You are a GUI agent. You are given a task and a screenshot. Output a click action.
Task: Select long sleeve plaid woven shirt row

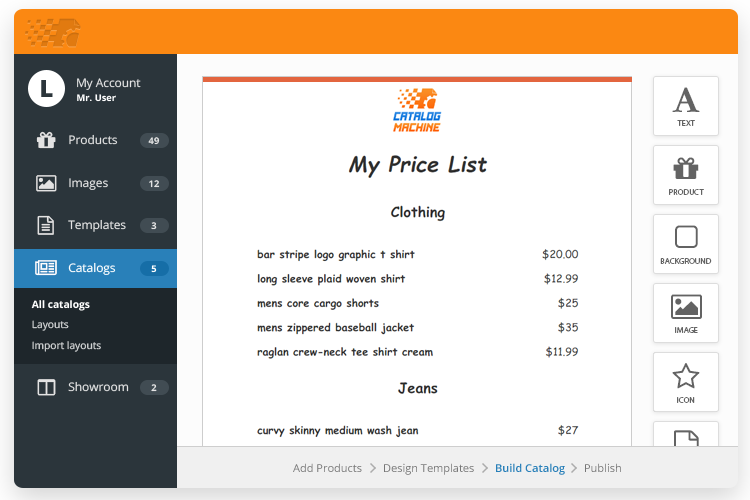[x=417, y=278]
